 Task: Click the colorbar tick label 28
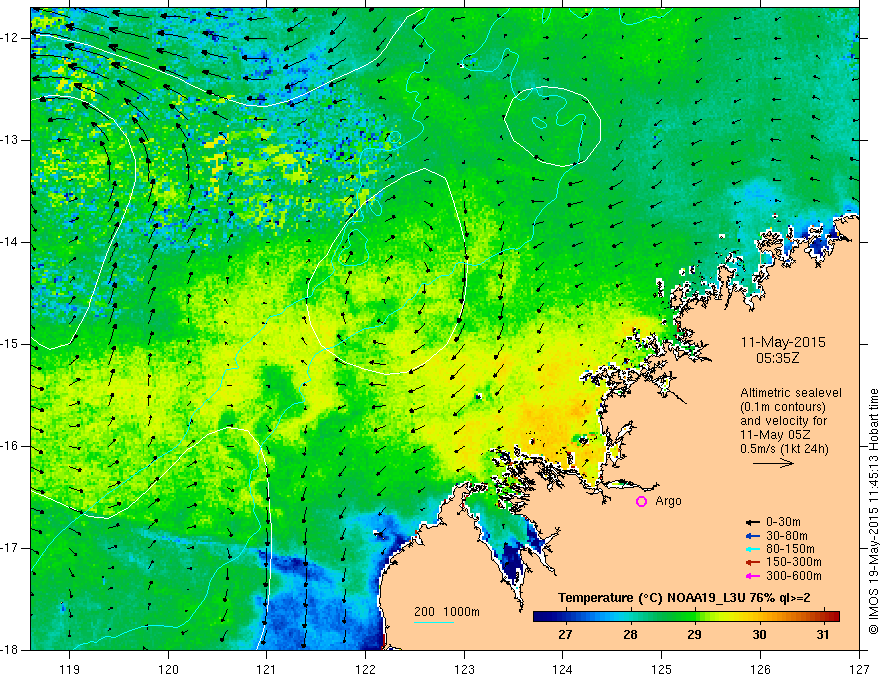click(x=630, y=634)
